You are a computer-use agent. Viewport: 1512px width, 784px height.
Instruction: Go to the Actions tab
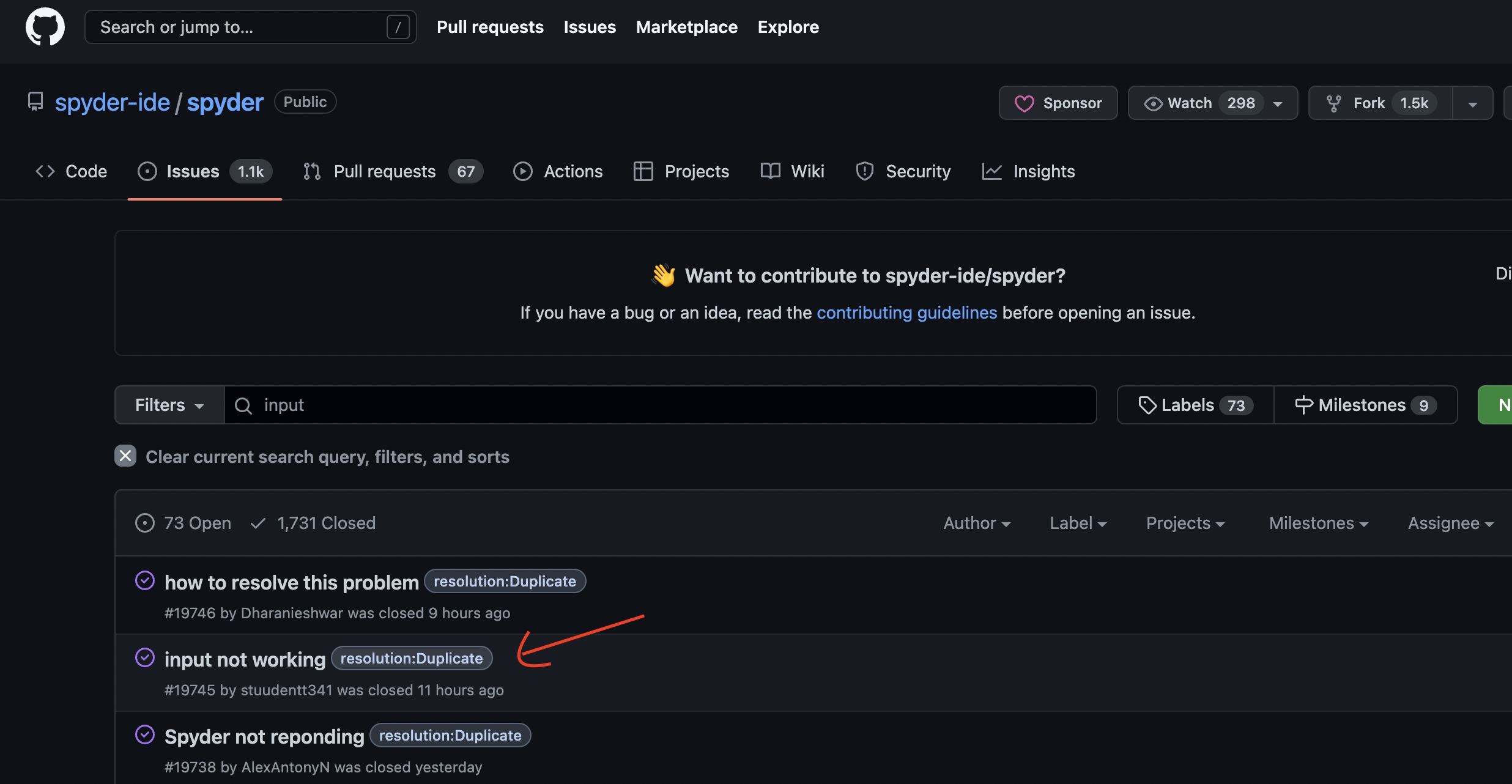[558, 171]
